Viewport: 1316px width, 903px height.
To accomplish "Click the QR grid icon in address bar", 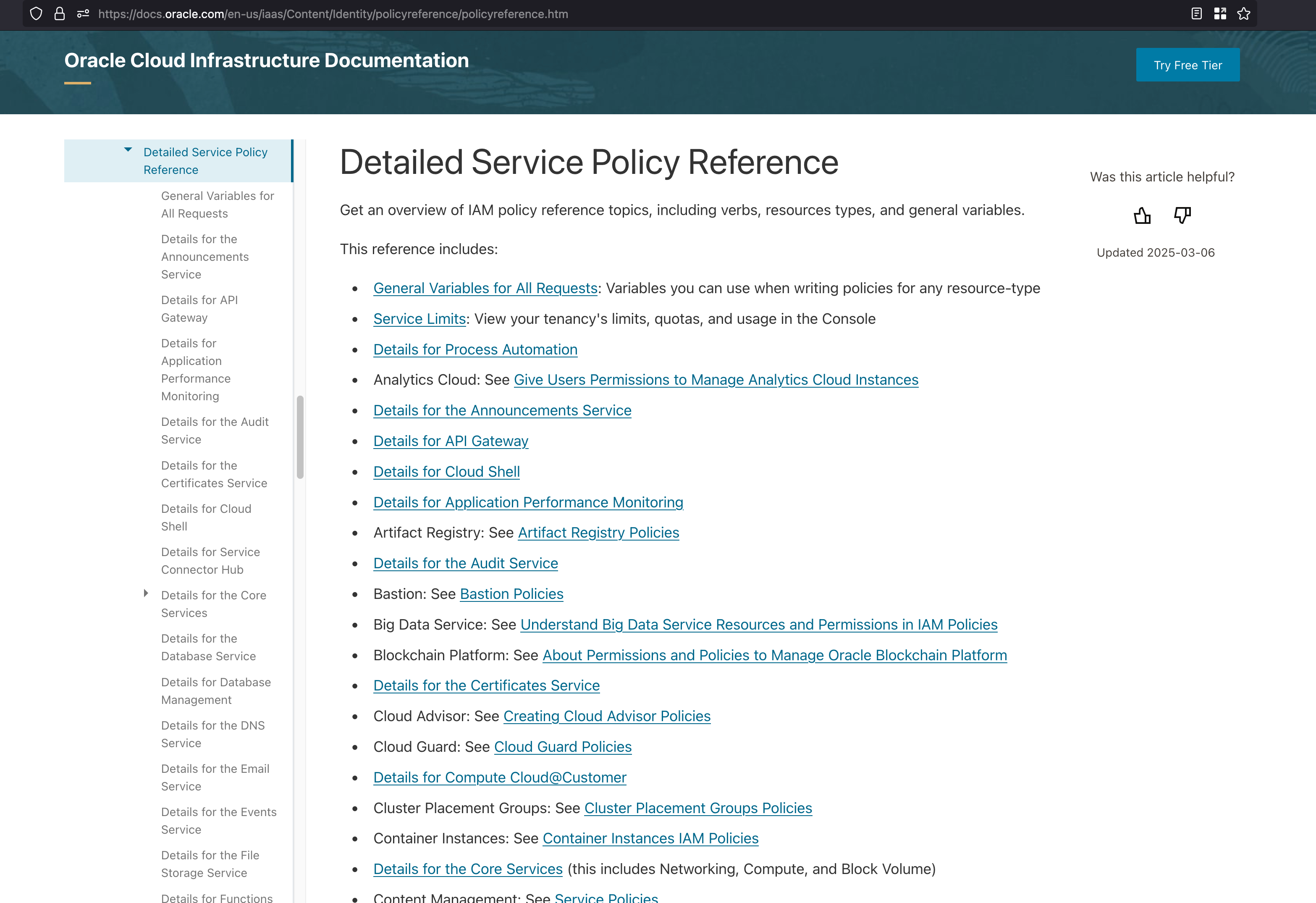I will click(x=1220, y=13).
